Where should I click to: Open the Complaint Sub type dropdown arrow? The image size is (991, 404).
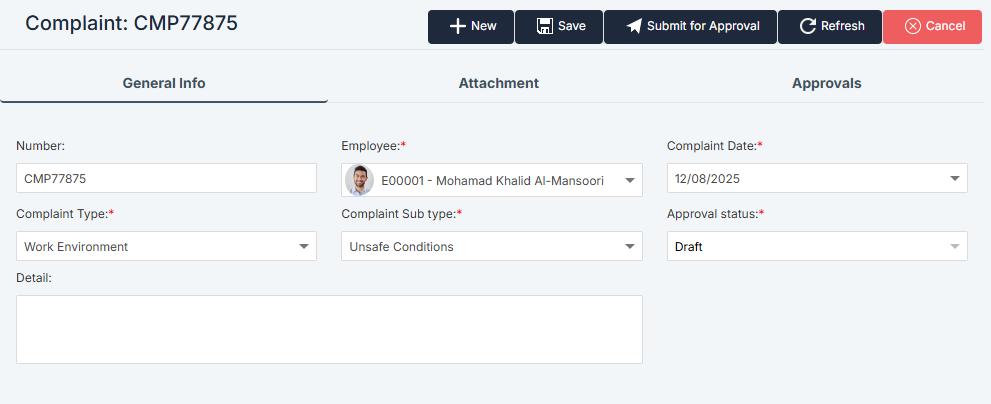tap(629, 246)
